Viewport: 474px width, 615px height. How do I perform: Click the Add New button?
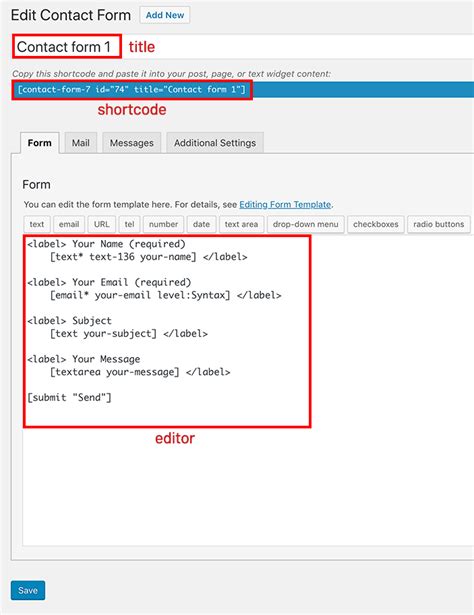(x=165, y=15)
